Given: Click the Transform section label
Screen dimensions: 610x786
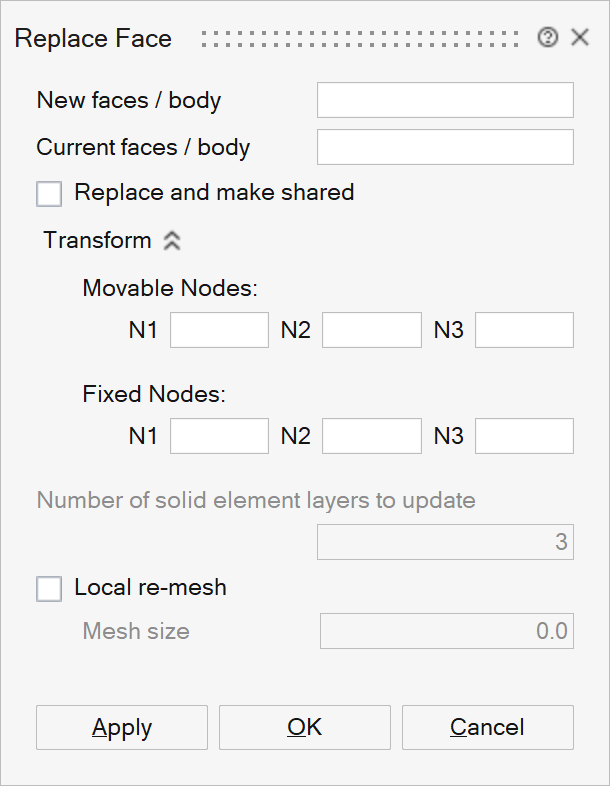Looking at the screenshot, I should coord(97,241).
